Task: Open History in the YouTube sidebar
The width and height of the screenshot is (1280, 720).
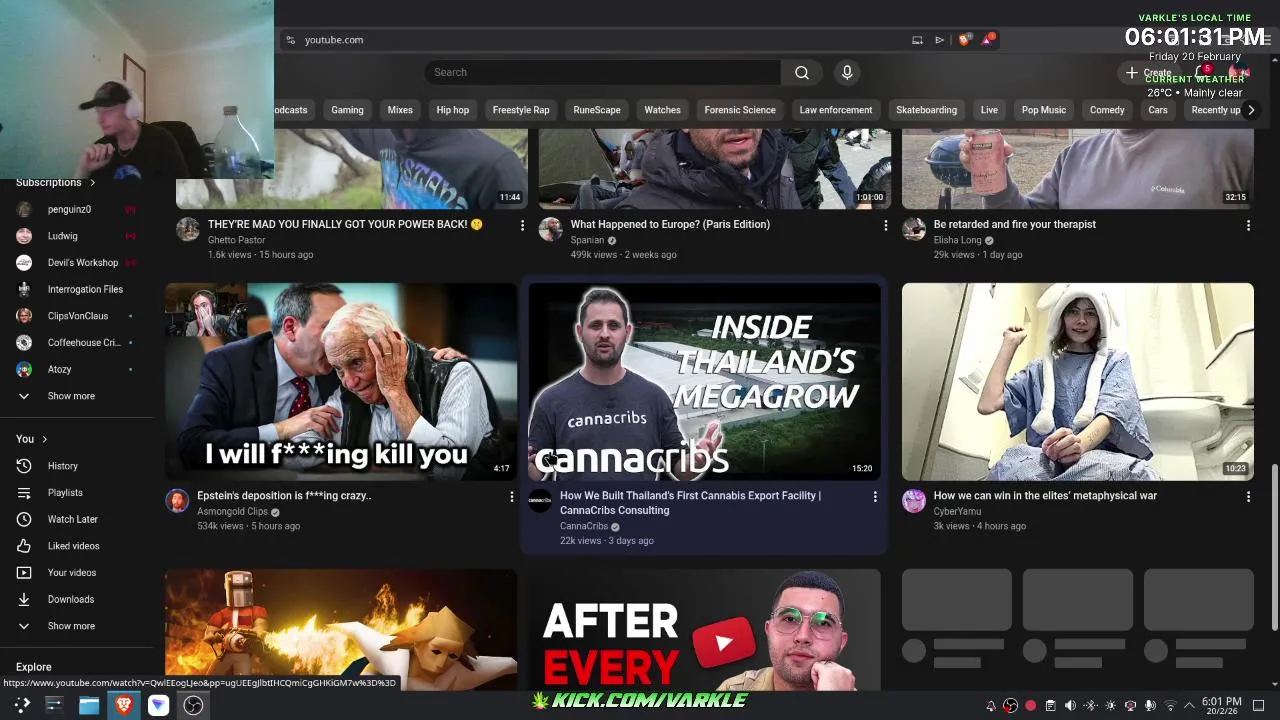Action: point(75,466)
